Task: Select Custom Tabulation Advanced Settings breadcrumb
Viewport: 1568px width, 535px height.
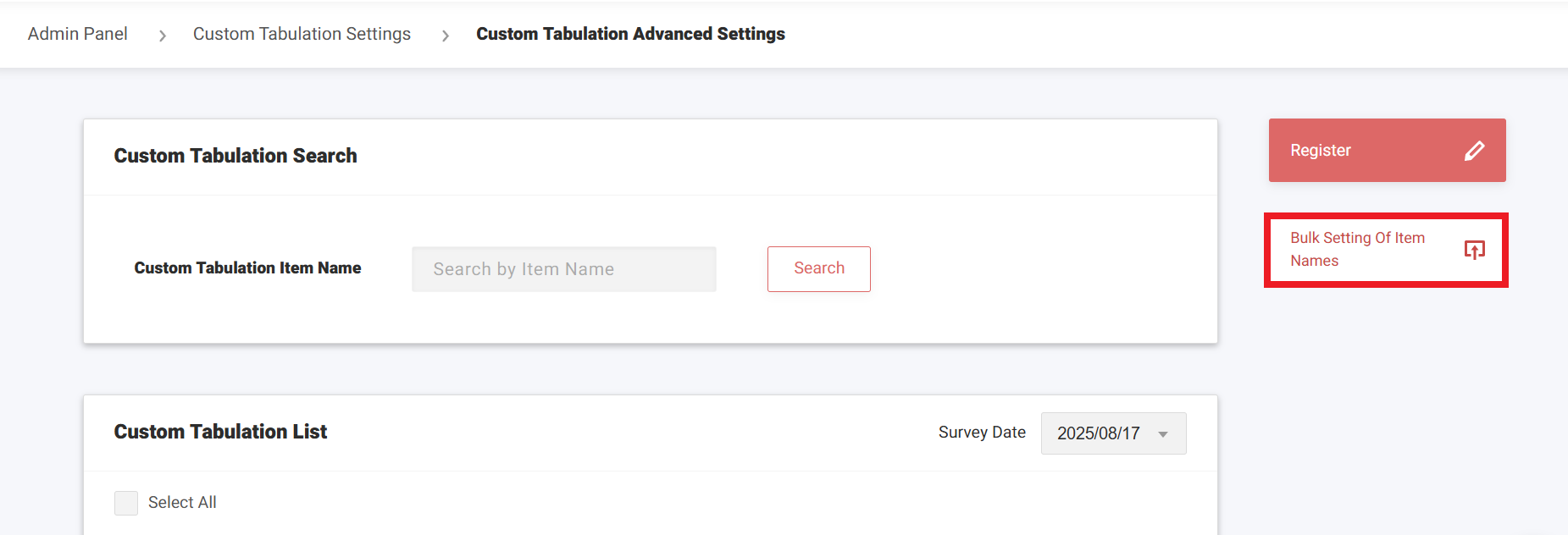Action: point(630,34)
